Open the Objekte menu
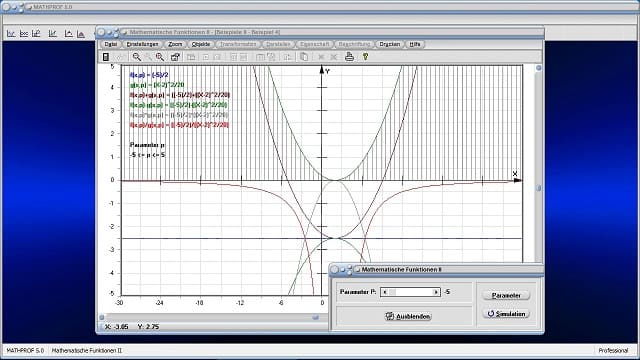Image resolution: width=640 pixels, height=360 pixels. (x=201, y=44)
